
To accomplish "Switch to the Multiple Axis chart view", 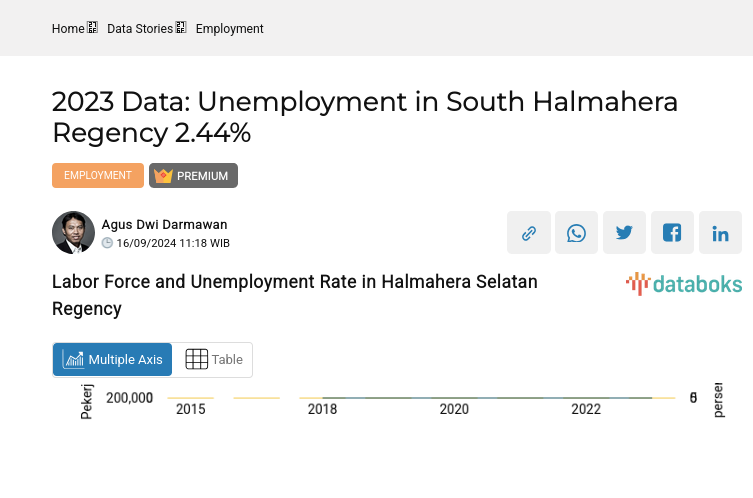I will coord(112,360).
